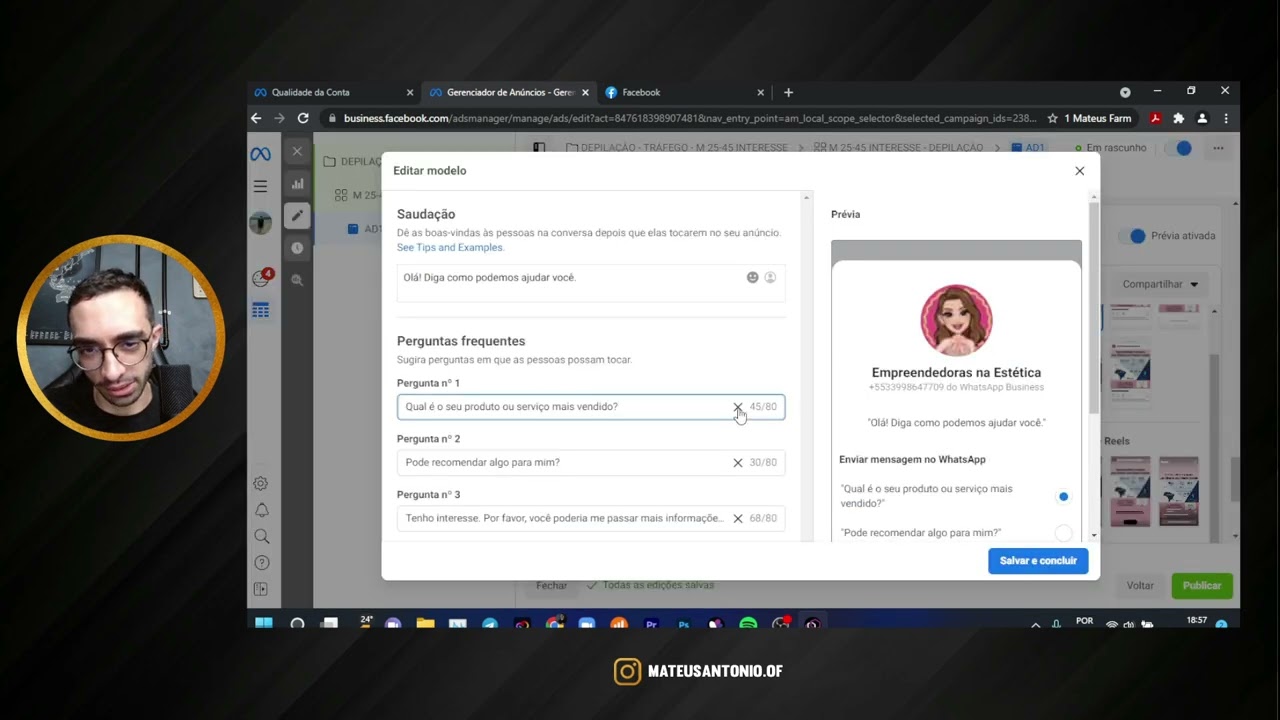Screen dimensions: 1280x720
Task: Open the bar chart insights icon
Action: pyautogui.click(x=297, y=184)
